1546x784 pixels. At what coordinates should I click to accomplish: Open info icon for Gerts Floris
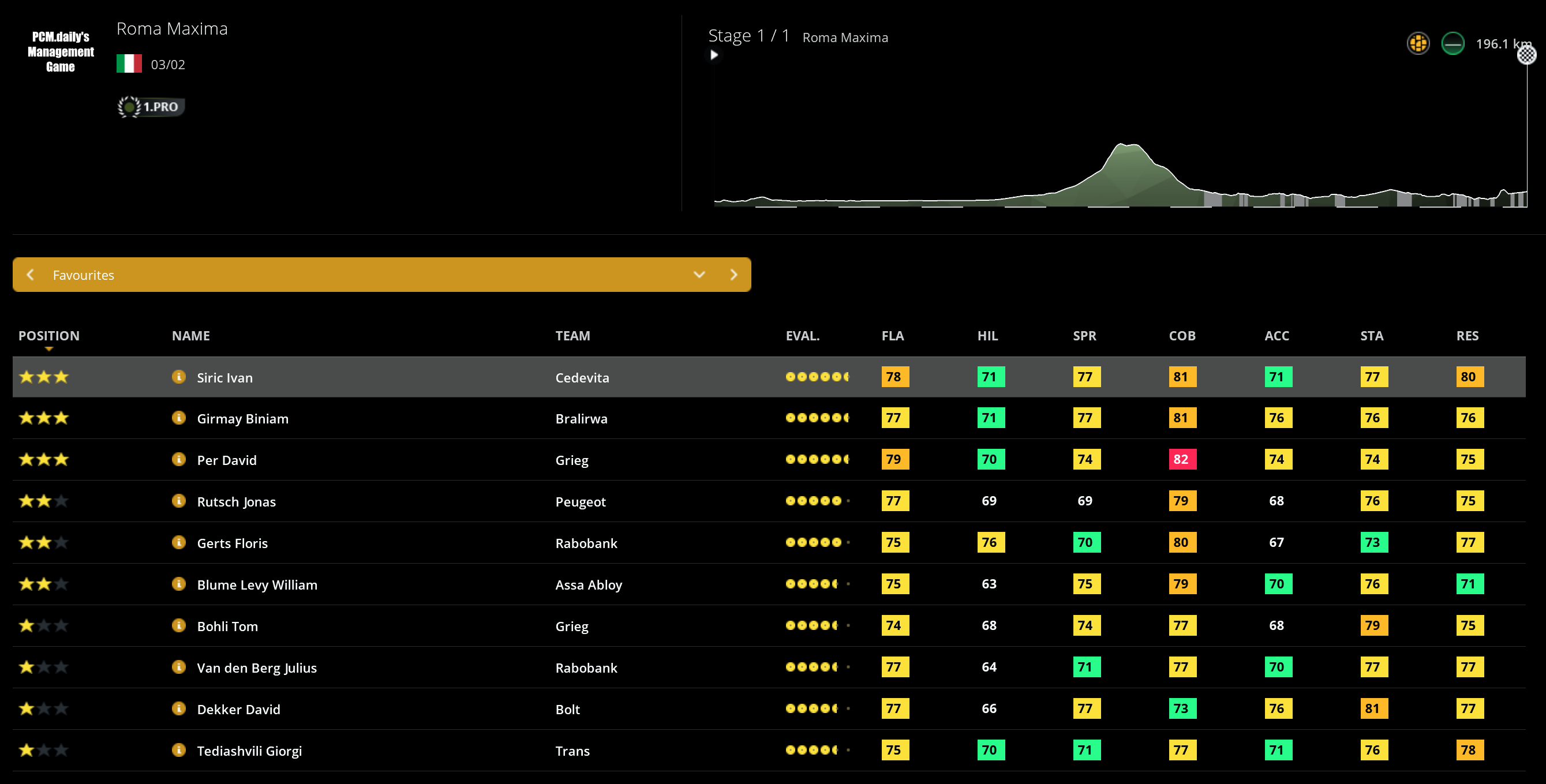tap(178, 542)
